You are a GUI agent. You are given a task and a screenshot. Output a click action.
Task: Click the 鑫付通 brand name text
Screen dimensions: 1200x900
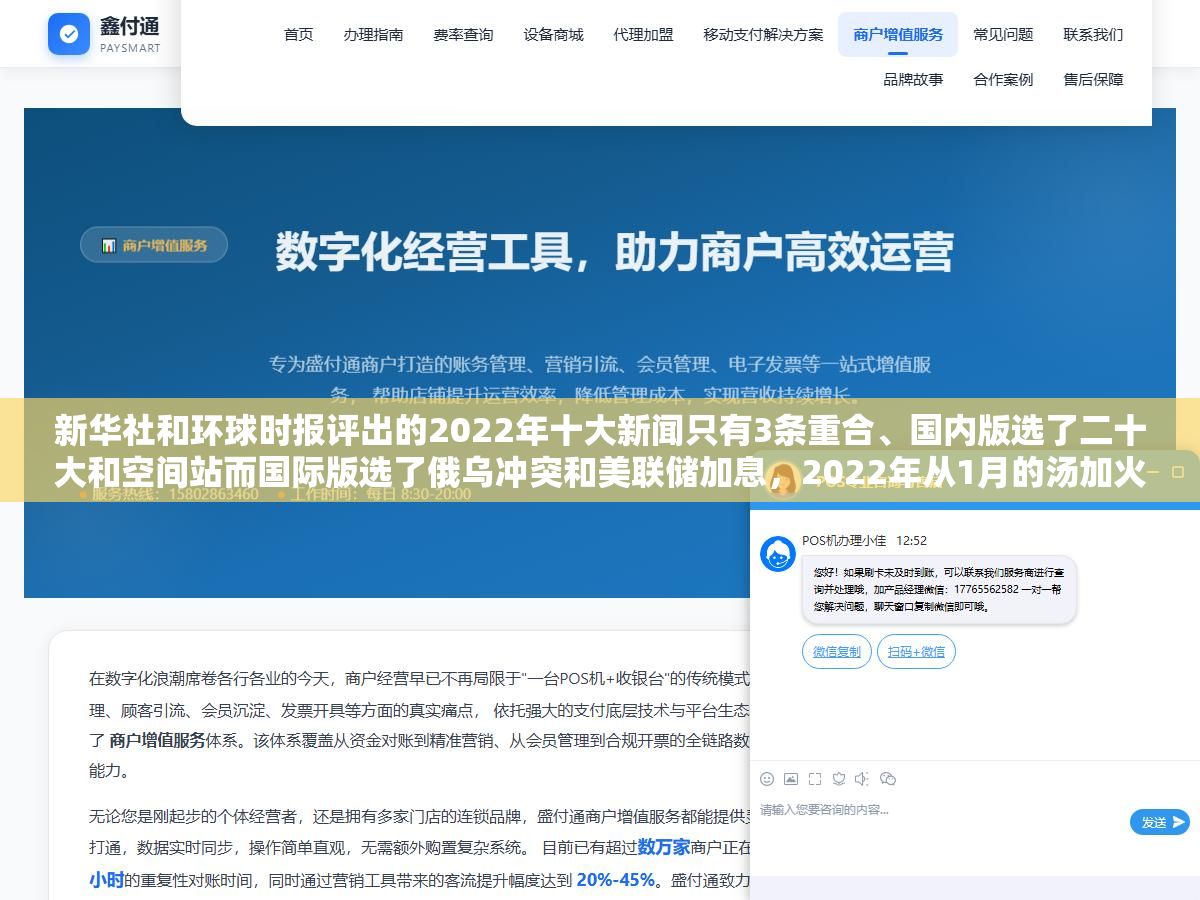point(130,26)
